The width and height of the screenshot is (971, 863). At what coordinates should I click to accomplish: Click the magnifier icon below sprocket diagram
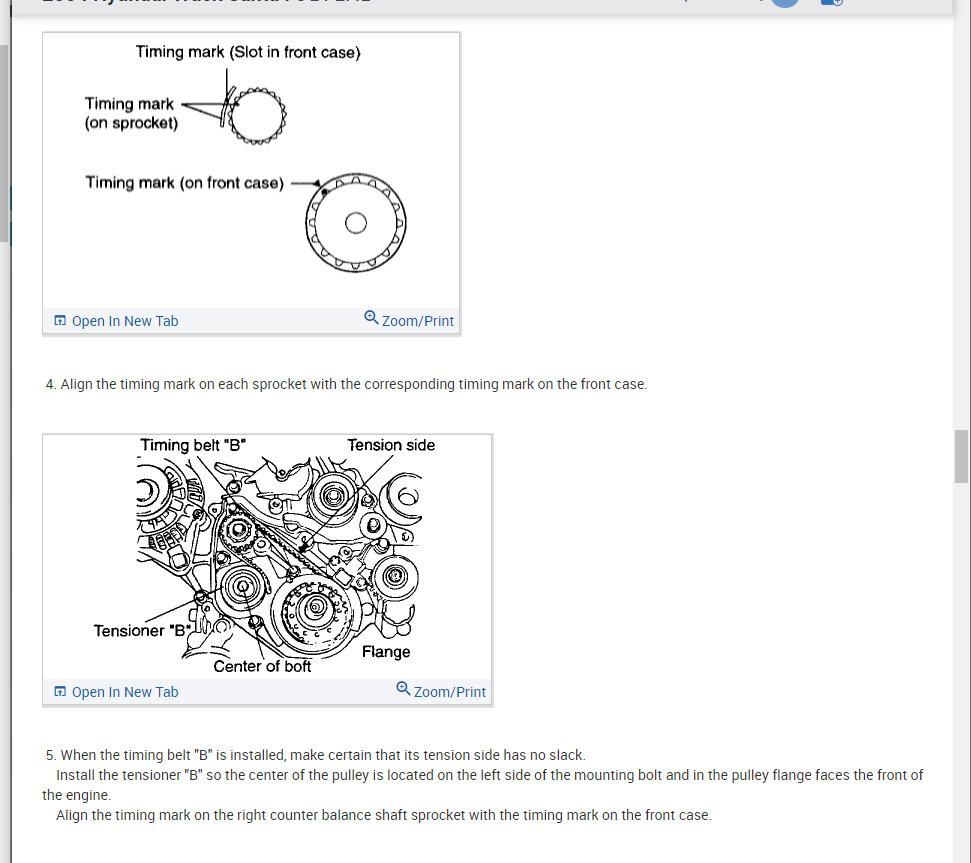coord(371,318)
